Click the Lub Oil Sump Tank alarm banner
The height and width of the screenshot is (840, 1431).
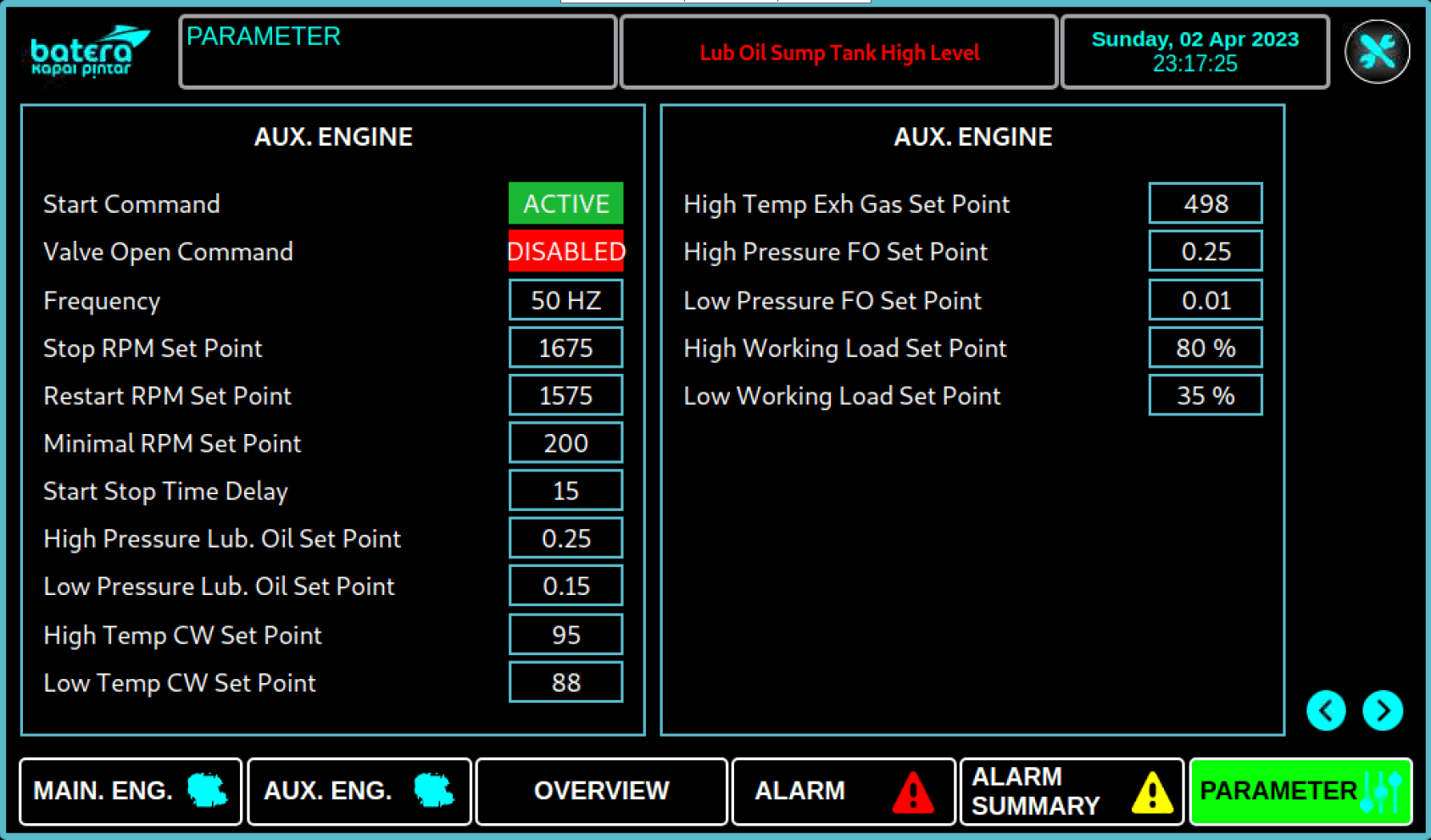pos(838,53)
